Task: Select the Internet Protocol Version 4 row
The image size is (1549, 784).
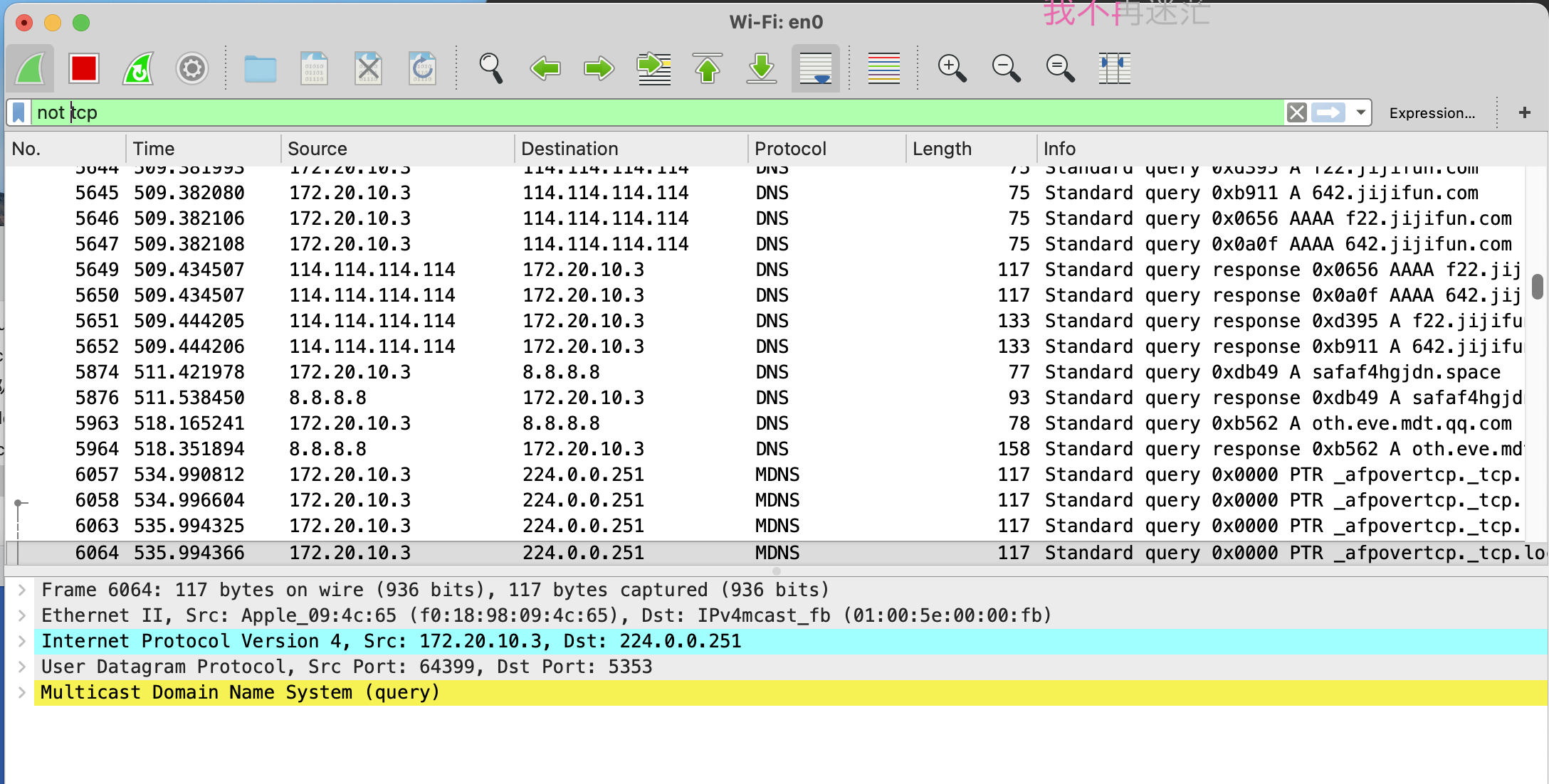Action: coord(790,641)
